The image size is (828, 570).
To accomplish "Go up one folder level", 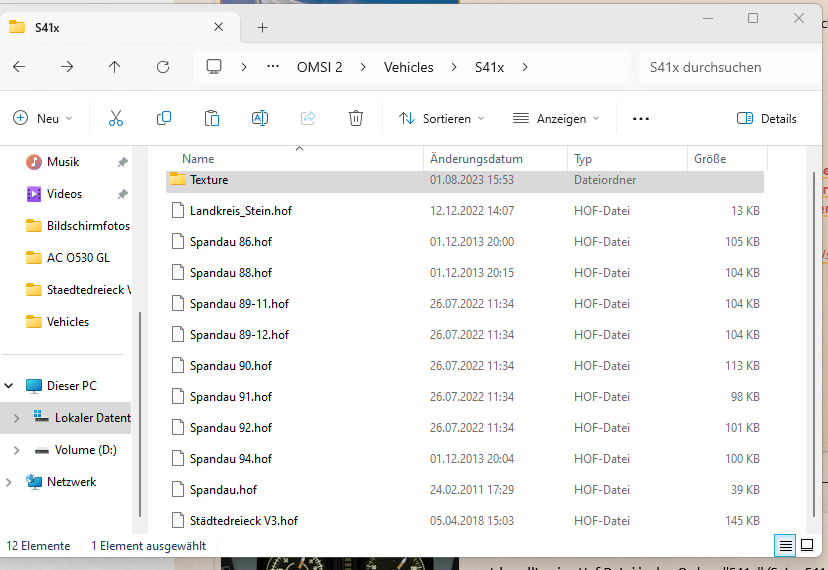I will click(115, 67).
